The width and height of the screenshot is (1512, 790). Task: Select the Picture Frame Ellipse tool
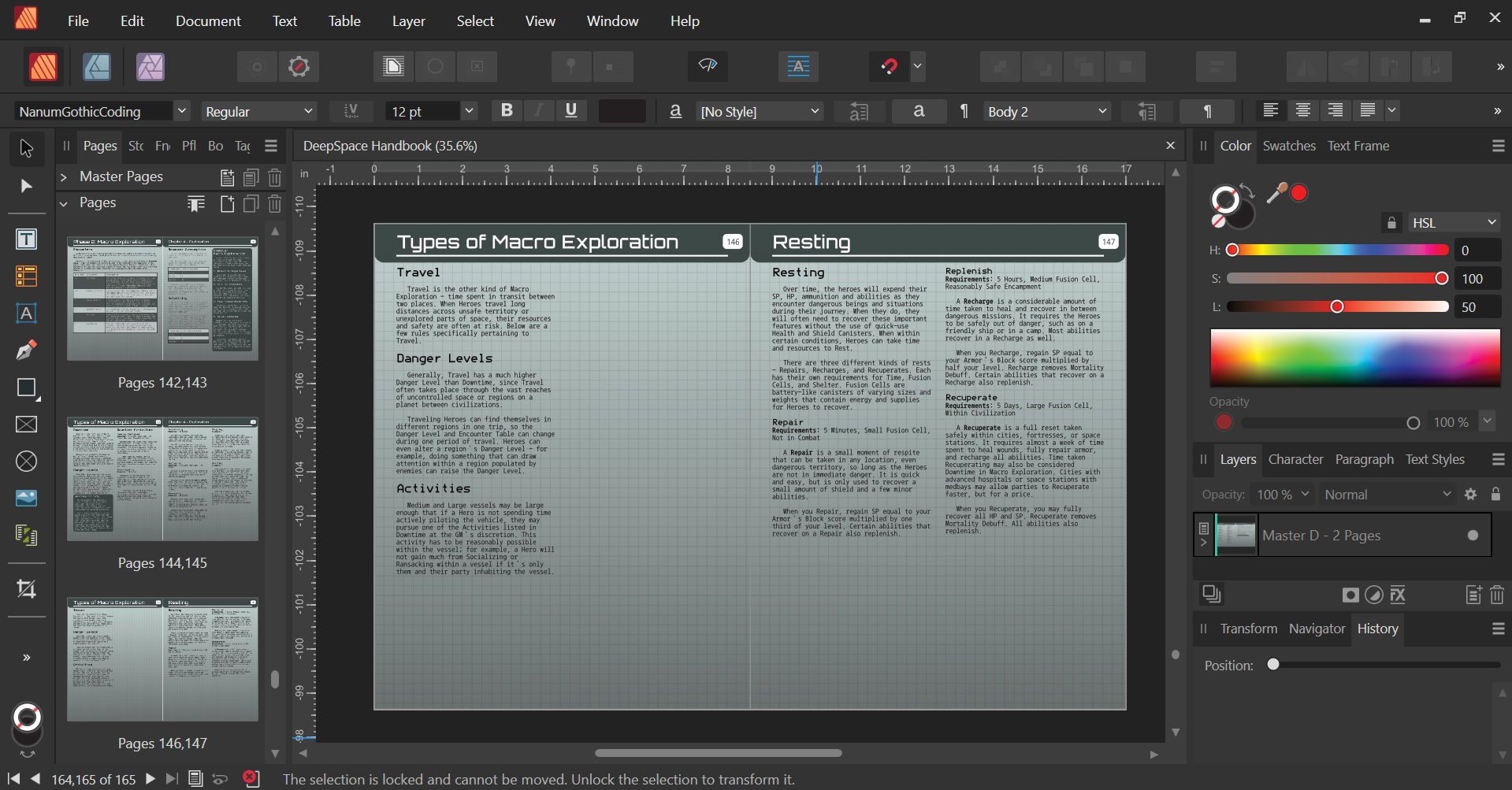[26, 462]
